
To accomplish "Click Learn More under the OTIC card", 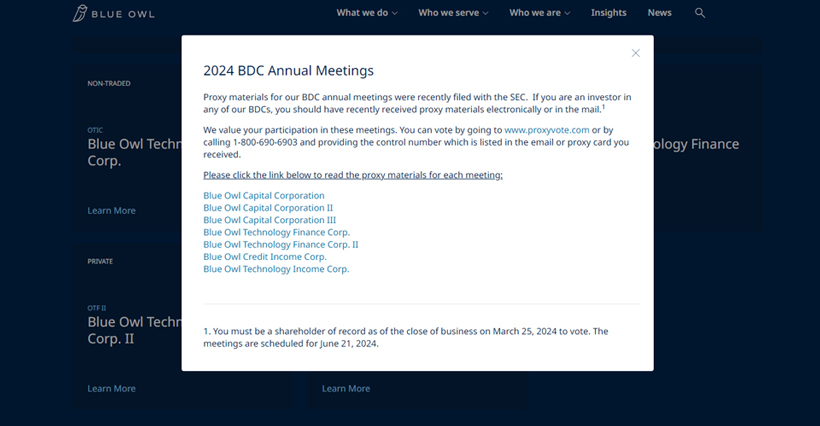I will [x=111, y=211].
